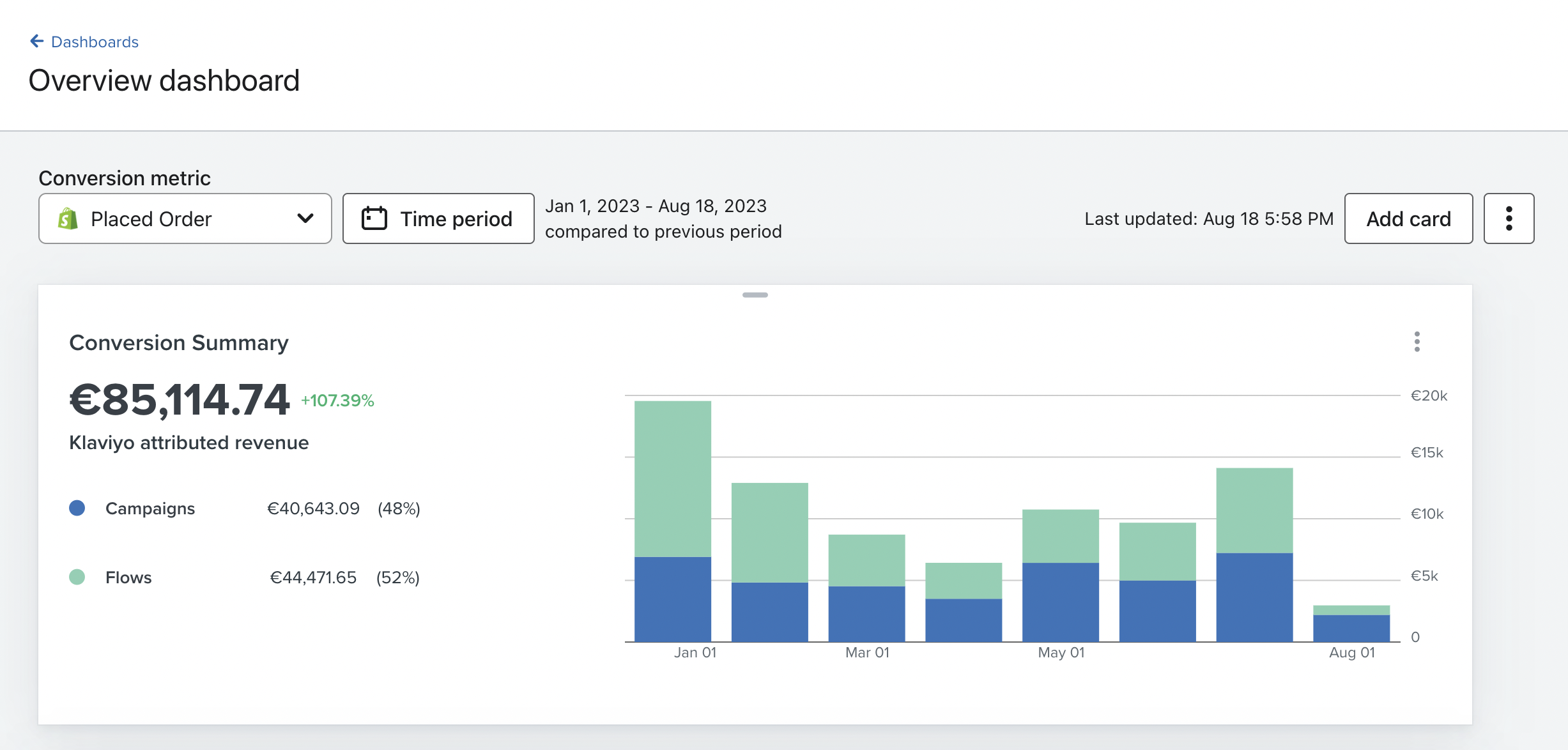Grab the card drag handle bar

pyautogui.click(x=755, y=295)
